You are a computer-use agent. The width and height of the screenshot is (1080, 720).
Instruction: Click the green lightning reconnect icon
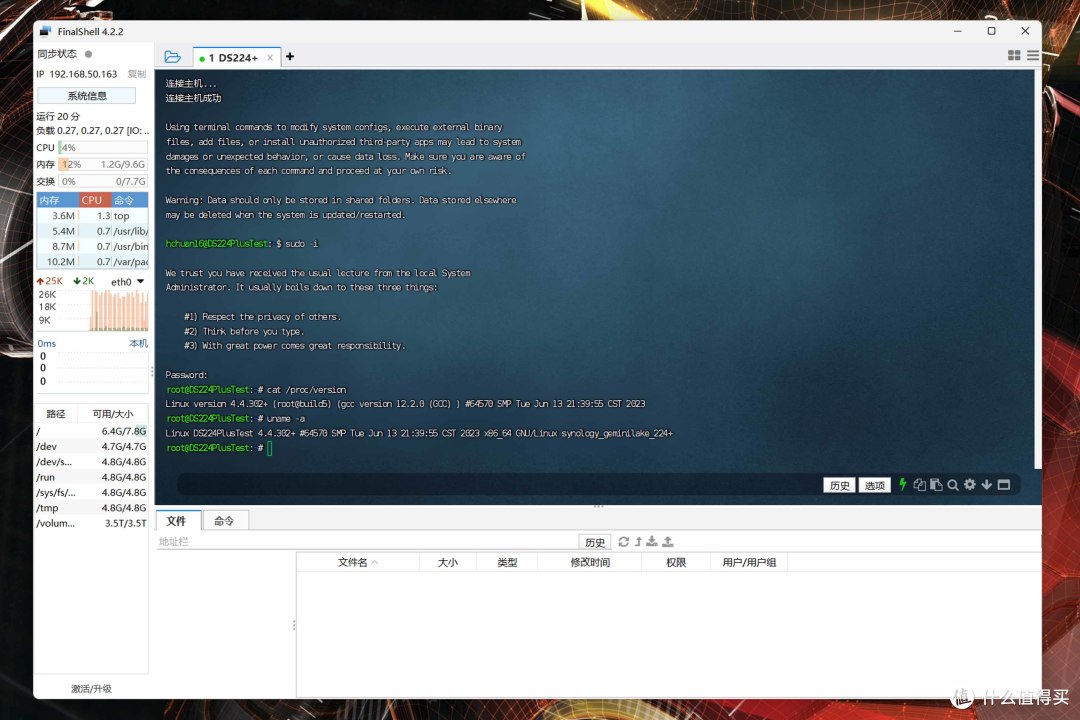click(902, 485)
